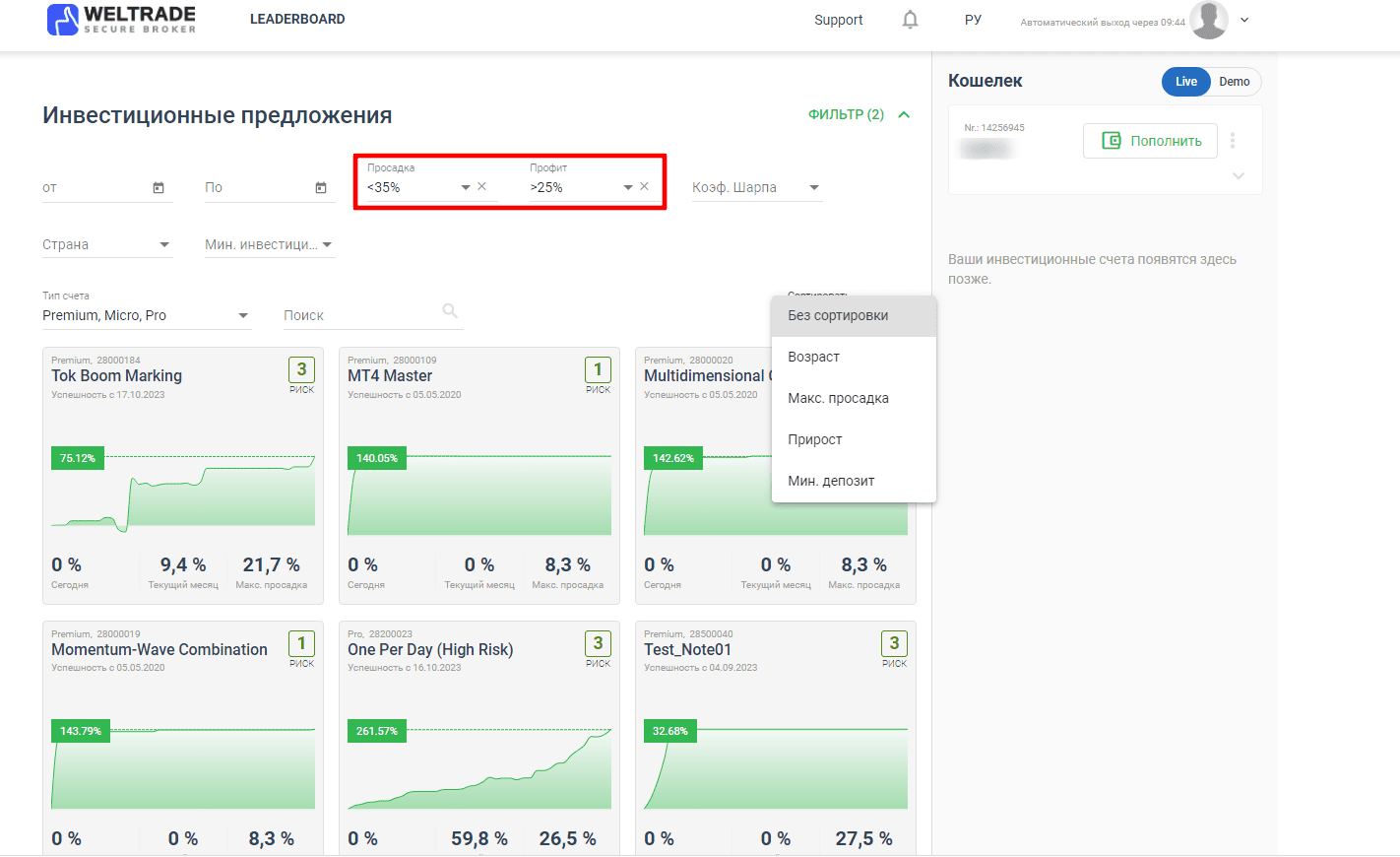Switch wallet to Live mode
Viewport: 1400px width, 857px height.
click(x=1186, y=82)
